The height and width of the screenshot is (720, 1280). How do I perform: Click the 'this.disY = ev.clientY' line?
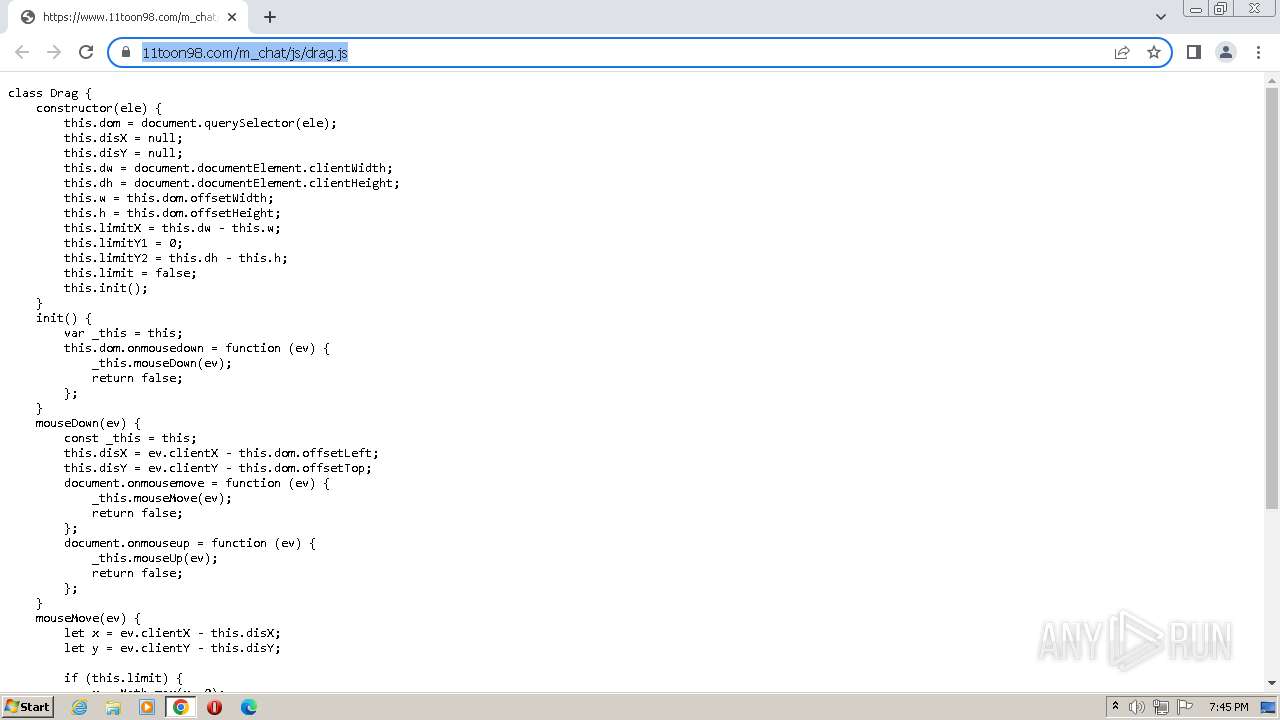[x=218, y=468]
